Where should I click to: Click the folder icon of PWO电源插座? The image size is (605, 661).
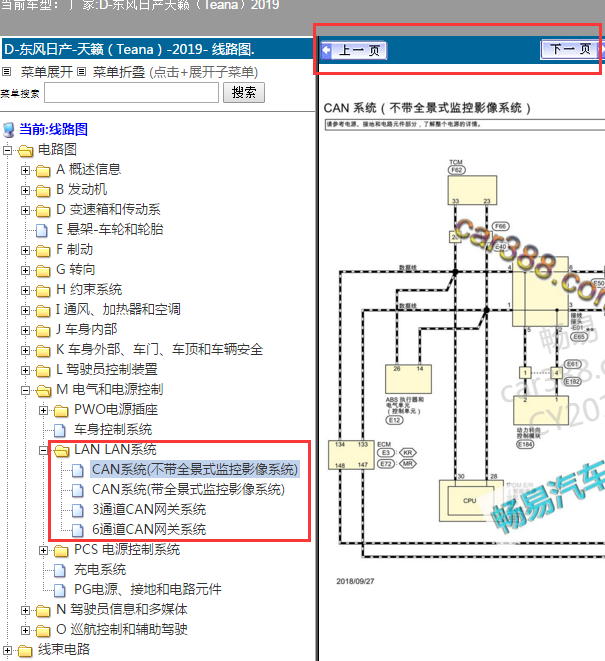pos(61,410)
